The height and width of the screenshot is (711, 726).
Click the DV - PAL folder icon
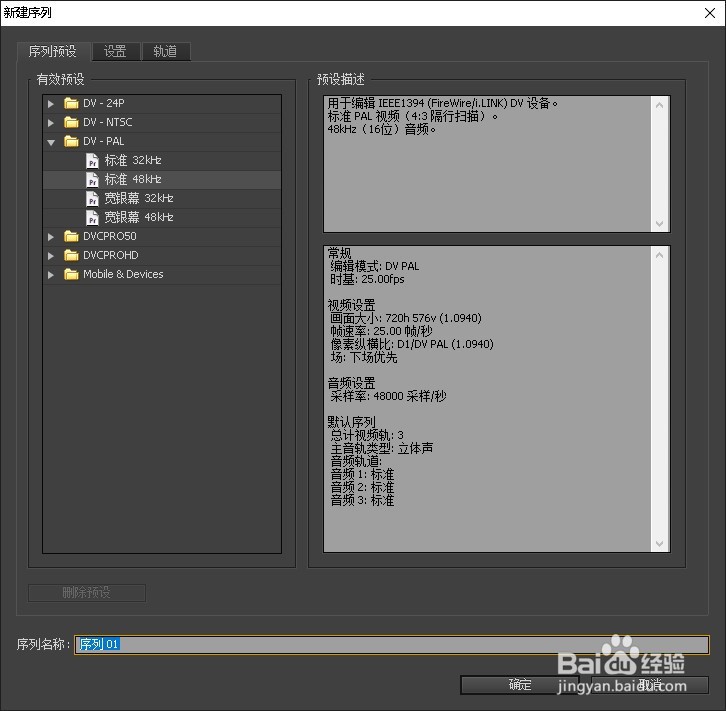(71, 141)
